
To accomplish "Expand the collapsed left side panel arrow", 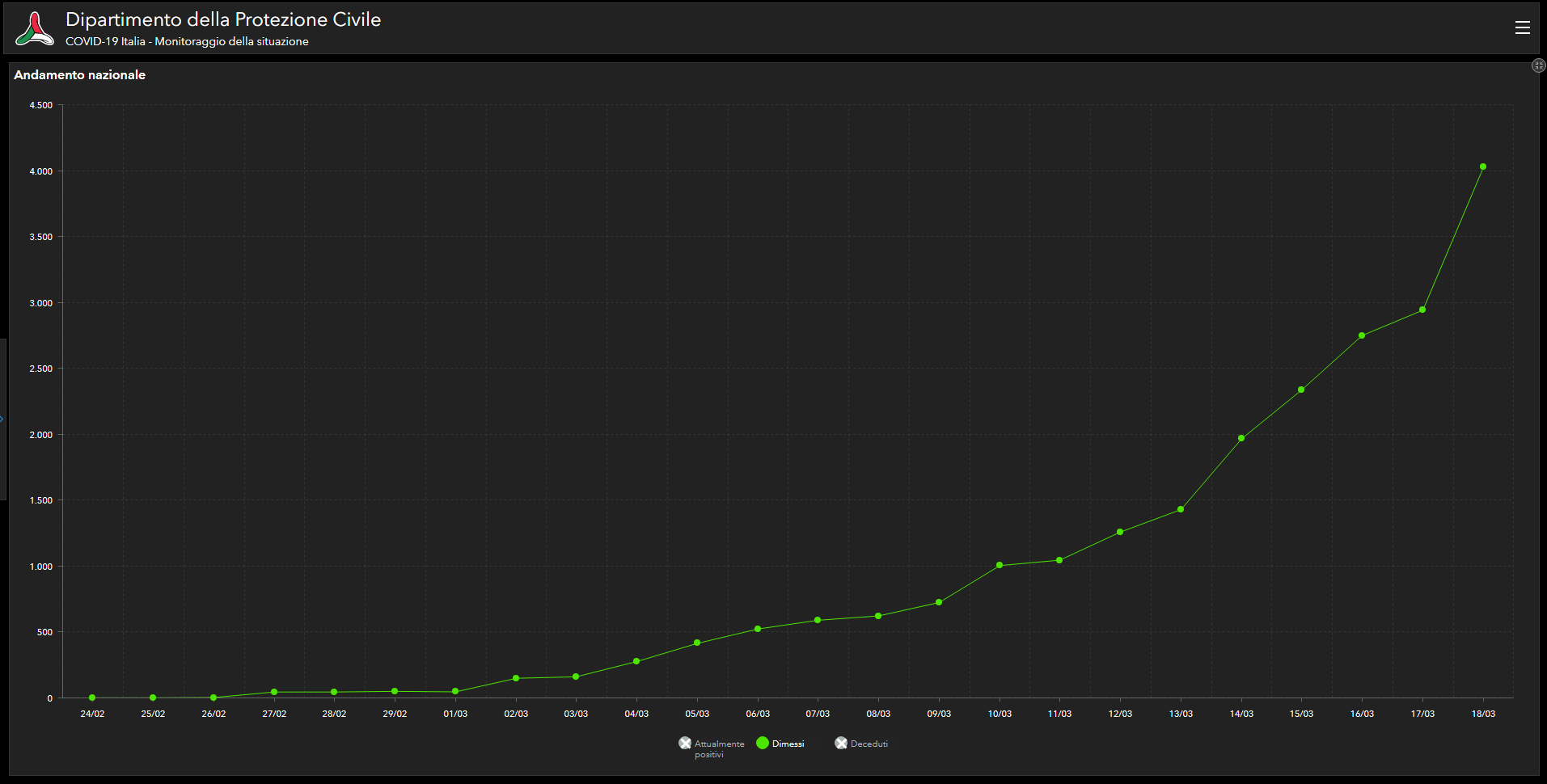I will tap(2, 419).
